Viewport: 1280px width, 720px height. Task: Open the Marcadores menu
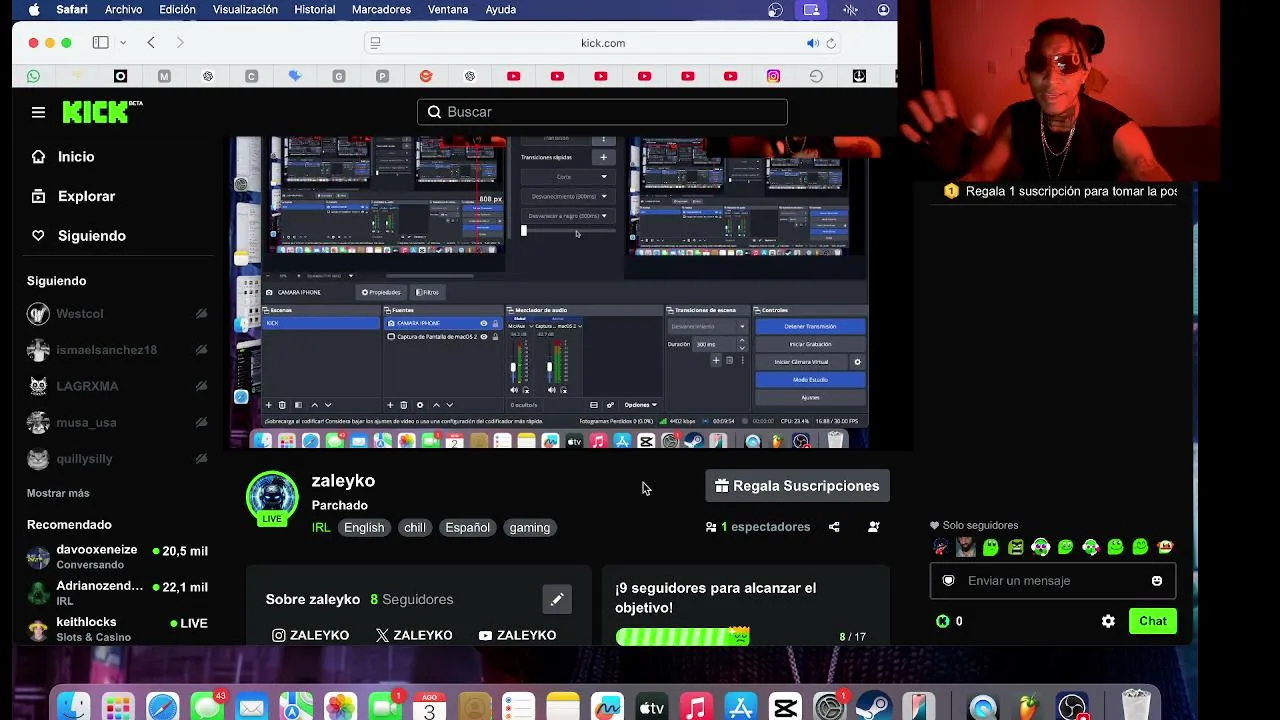coord(381,9)
